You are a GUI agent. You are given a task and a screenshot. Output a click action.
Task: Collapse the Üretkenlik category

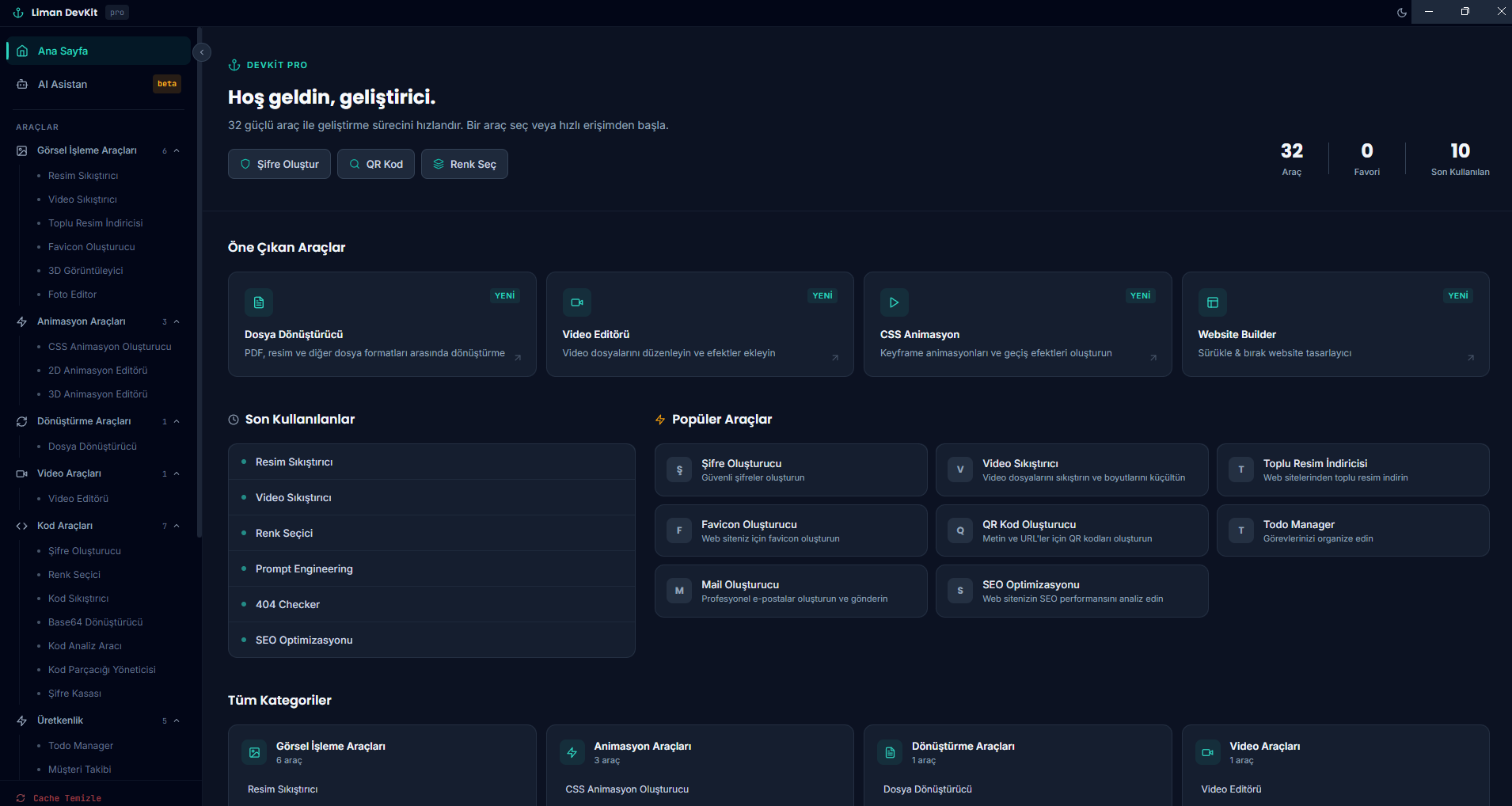point(176,720)
